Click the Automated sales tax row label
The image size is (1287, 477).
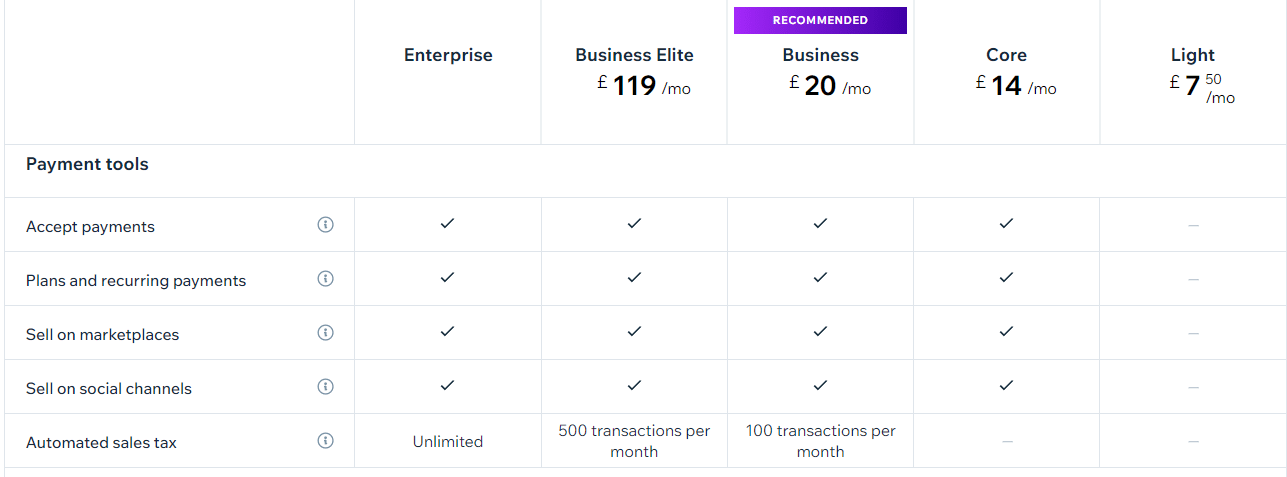click(x=101, y=442)
